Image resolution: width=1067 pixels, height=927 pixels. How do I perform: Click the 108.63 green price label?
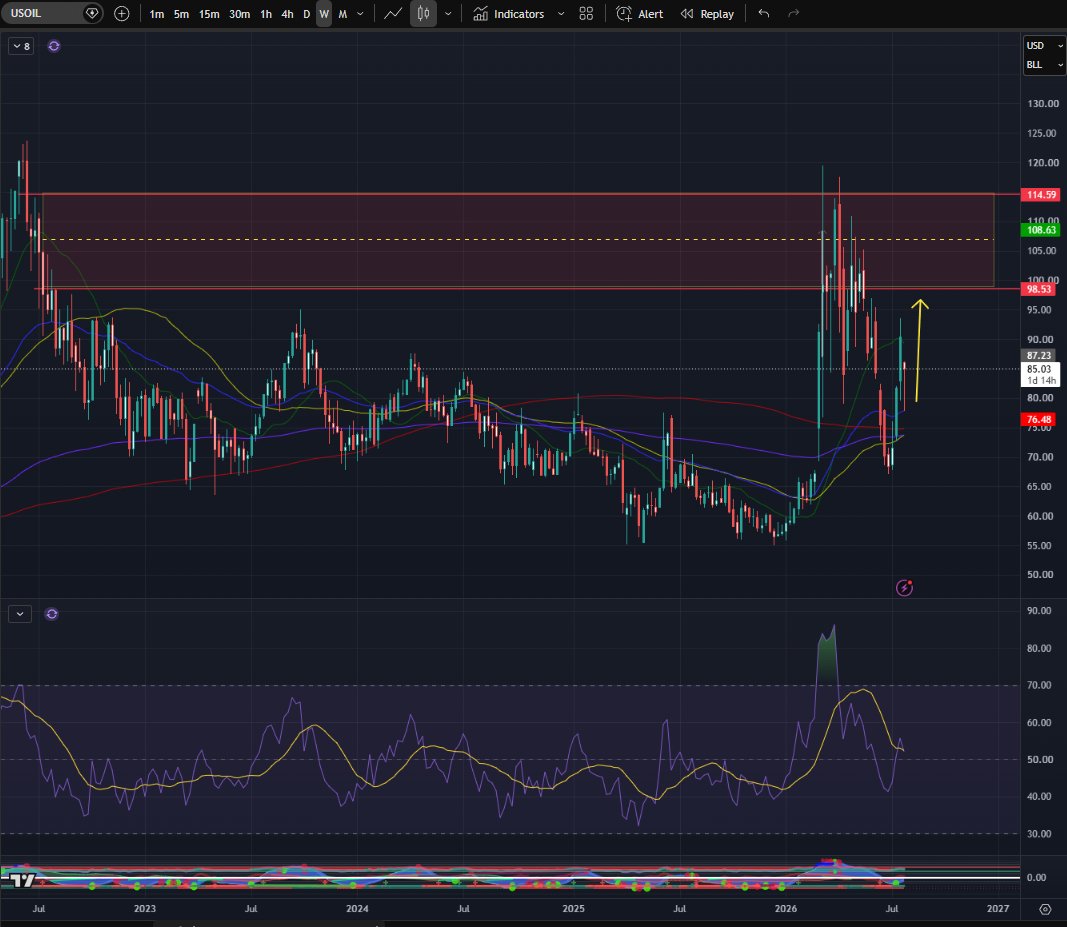click(x=1041, y=230)
